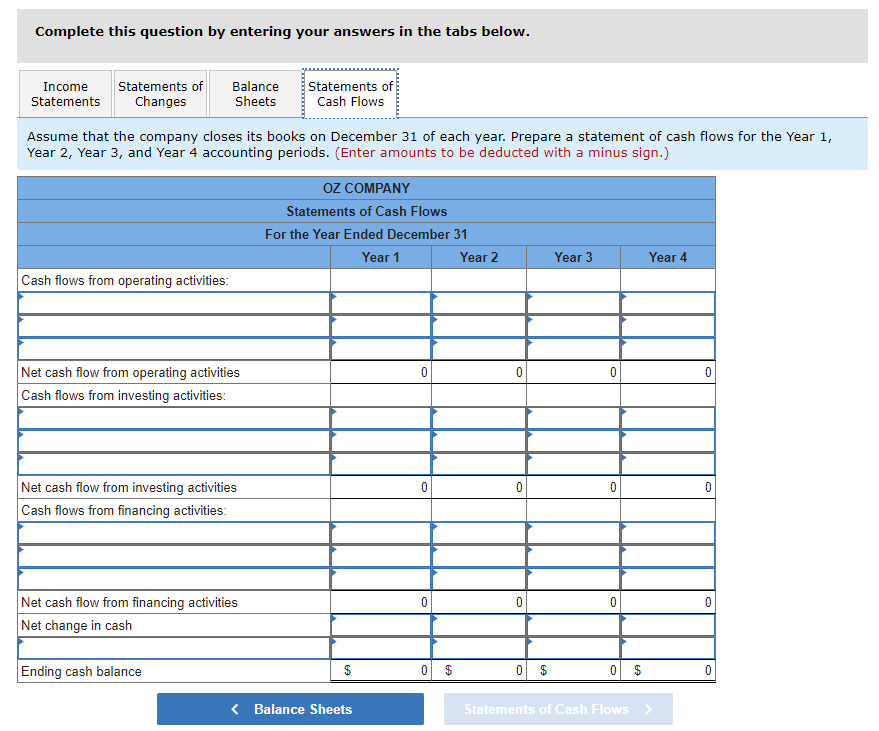This screenshot has width=879, height=731.
Task: Click the disabled Statements of Cash Flows next button
Action: coord(558,709)
